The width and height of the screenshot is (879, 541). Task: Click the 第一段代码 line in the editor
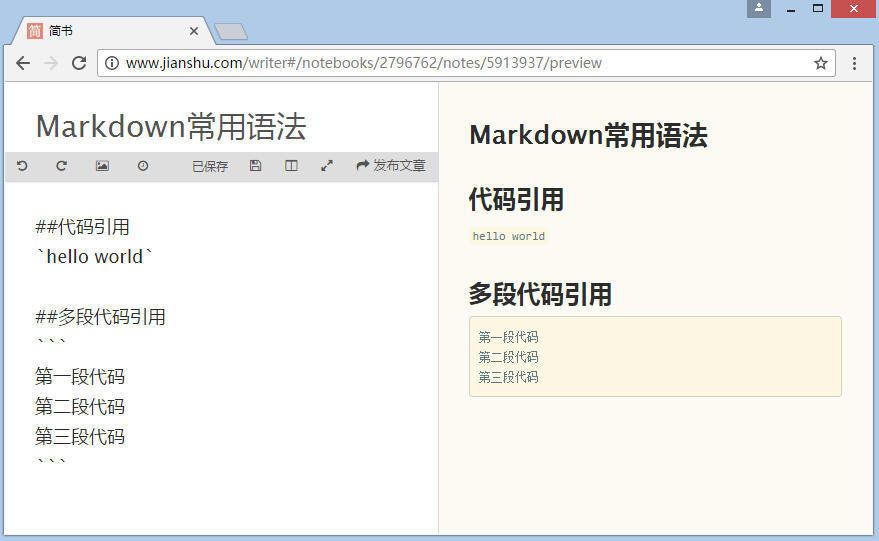(x=80, y=376)
